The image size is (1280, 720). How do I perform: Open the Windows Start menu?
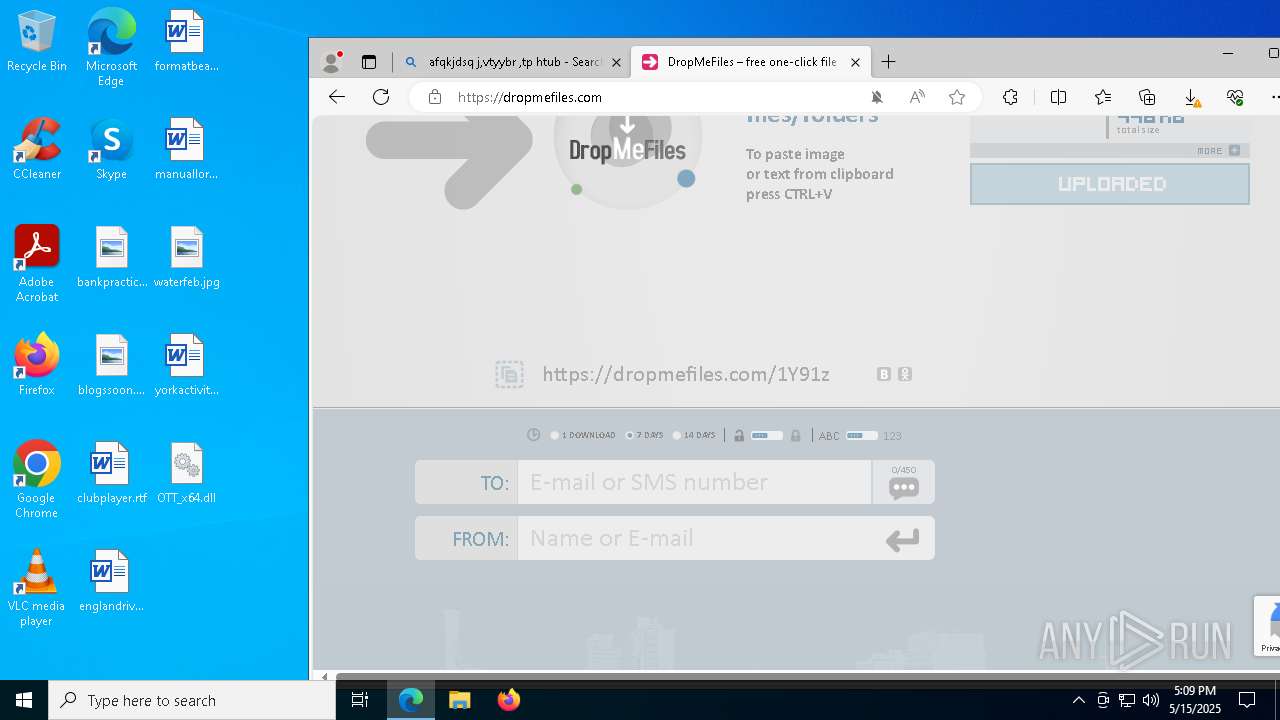pos(24,700)
